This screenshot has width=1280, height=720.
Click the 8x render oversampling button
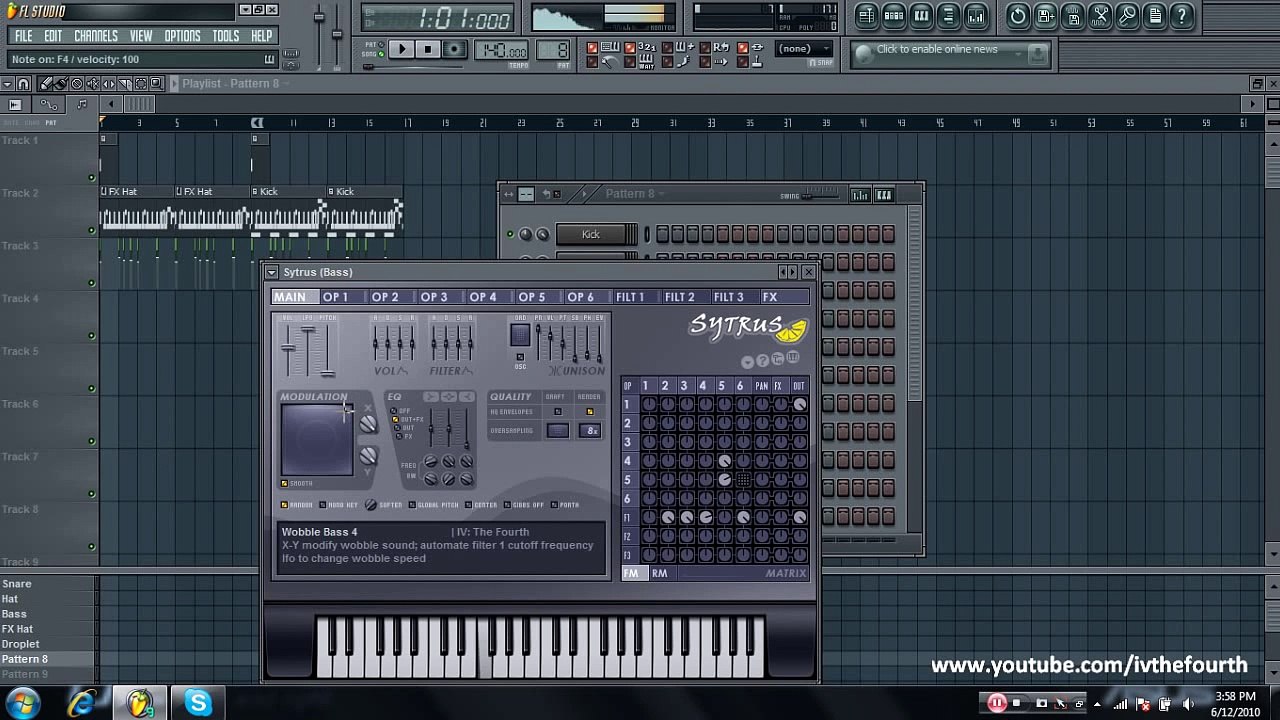pos(590,431)
